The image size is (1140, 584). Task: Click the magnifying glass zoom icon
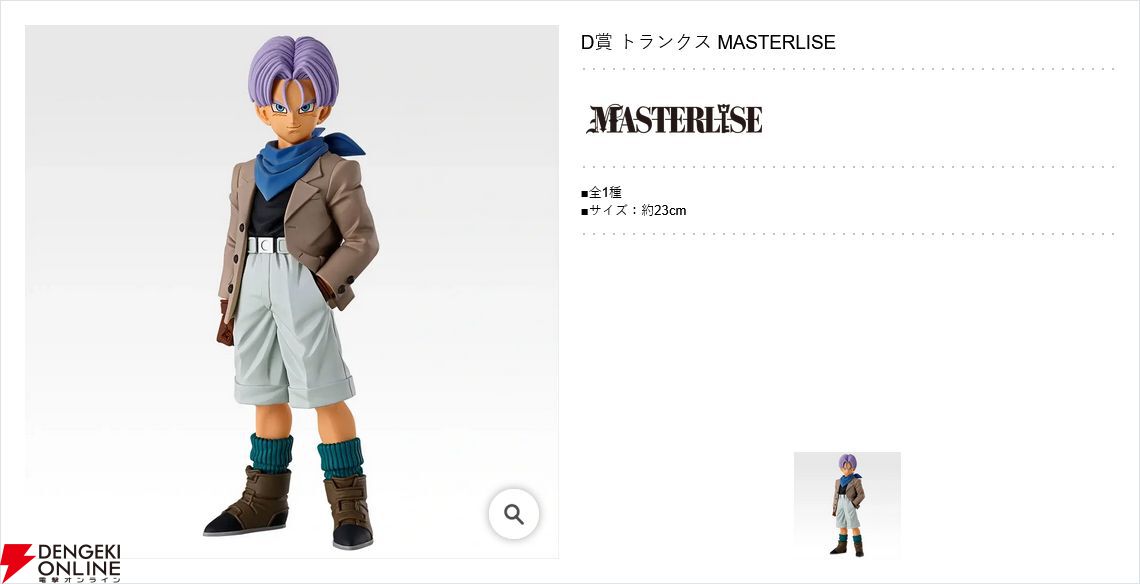514,514
